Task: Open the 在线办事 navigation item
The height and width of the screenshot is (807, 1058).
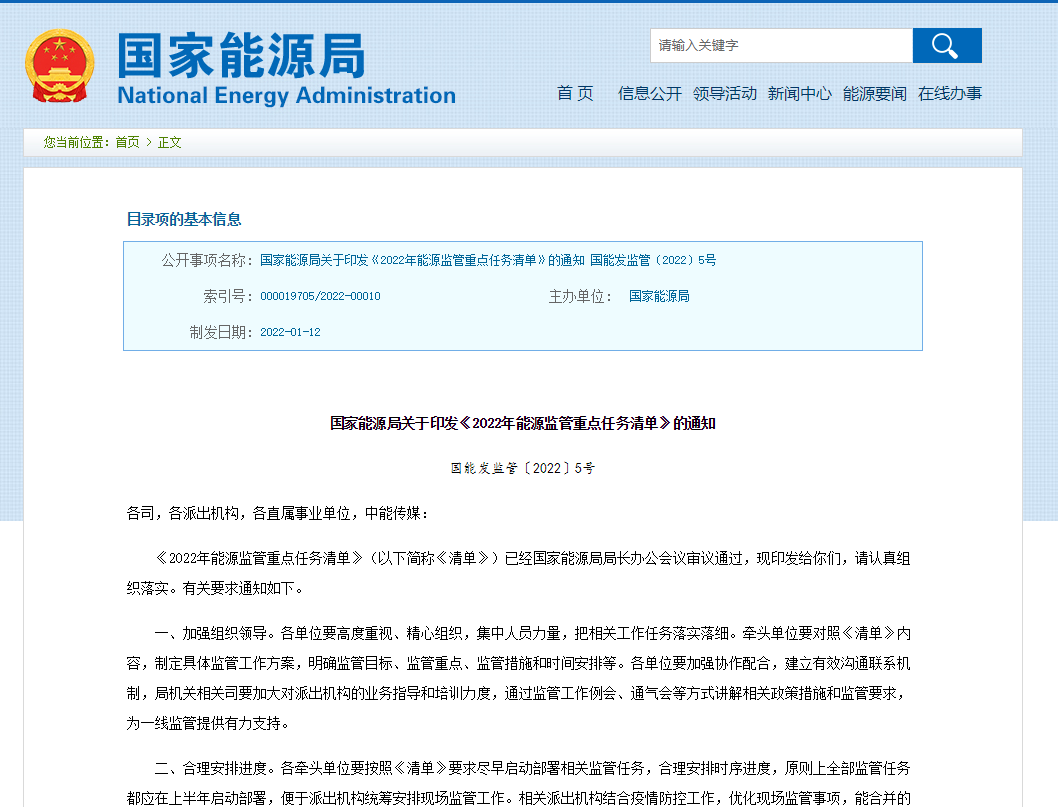Action: pos(949,93)
